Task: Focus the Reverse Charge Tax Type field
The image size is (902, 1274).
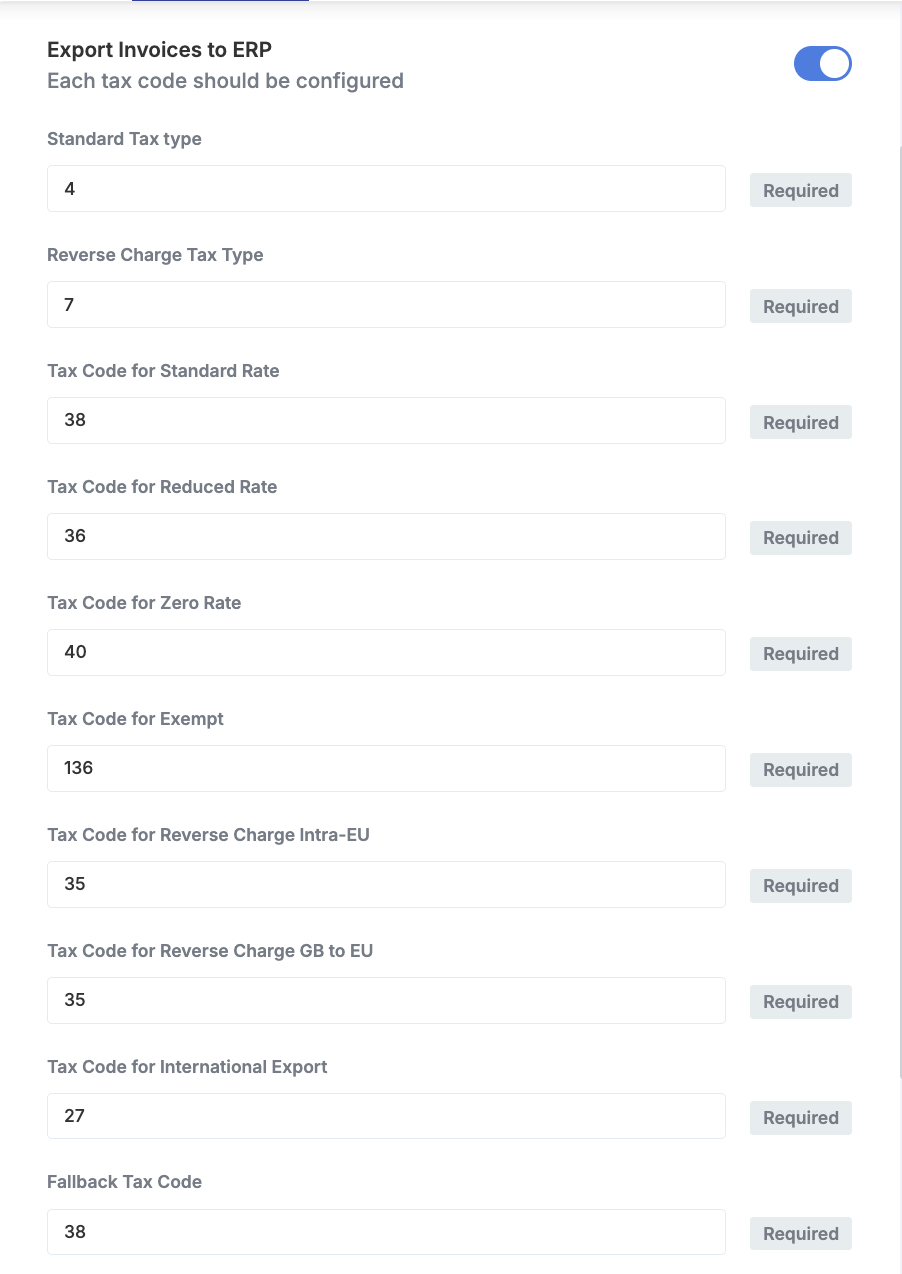Action: click(x=386, y=305)
